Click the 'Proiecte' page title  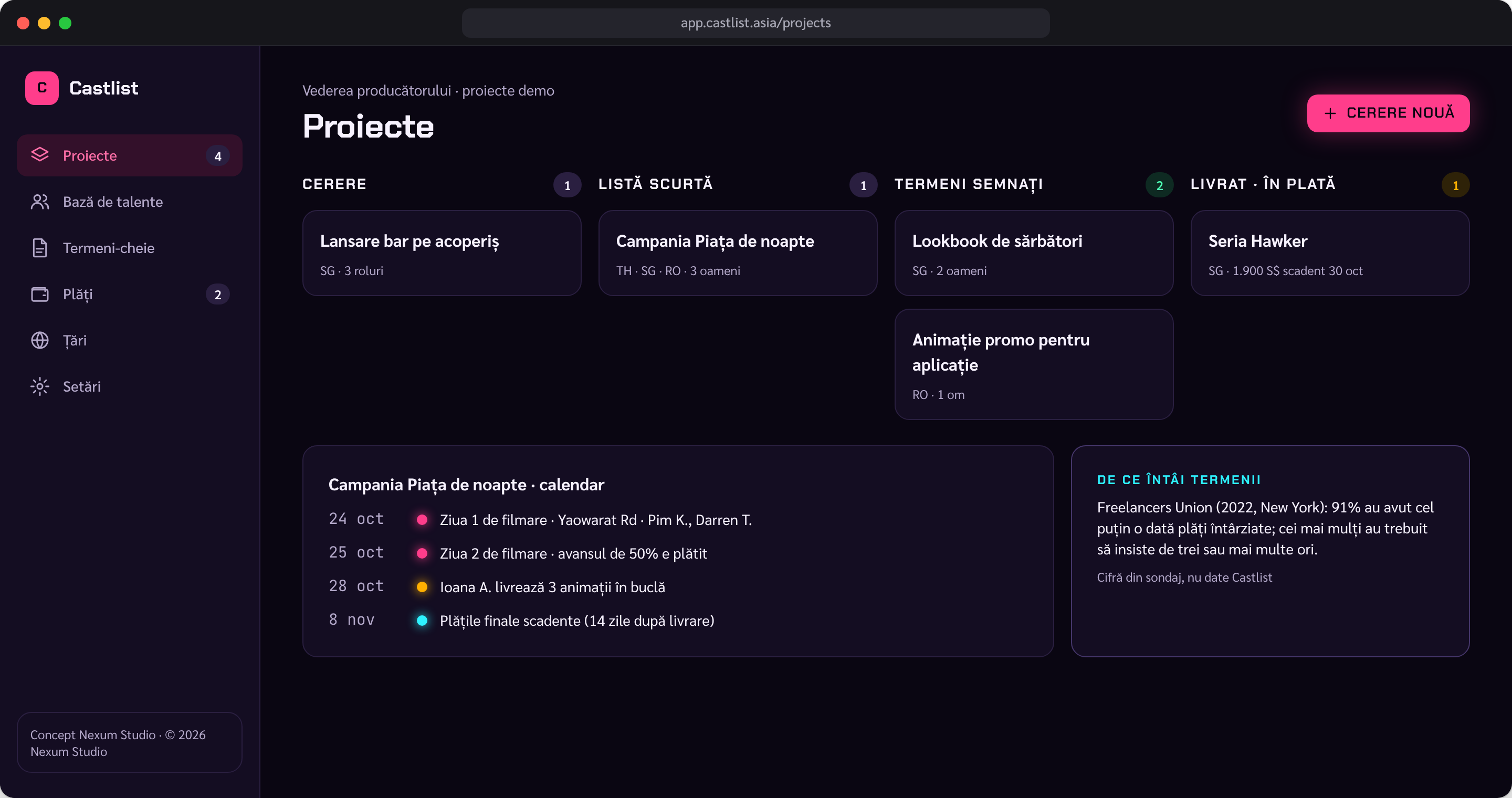tap(368, 126)
